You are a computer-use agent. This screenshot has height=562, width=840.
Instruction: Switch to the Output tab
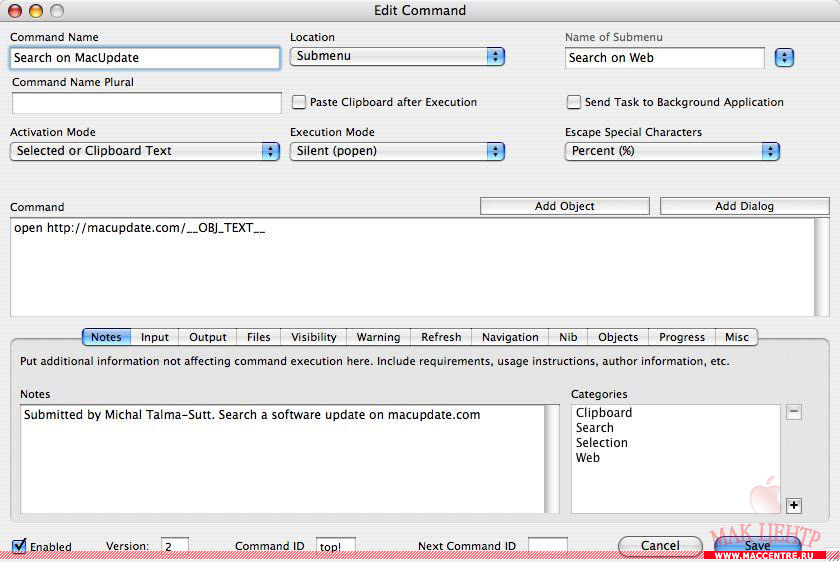click(x=208, y=337)
